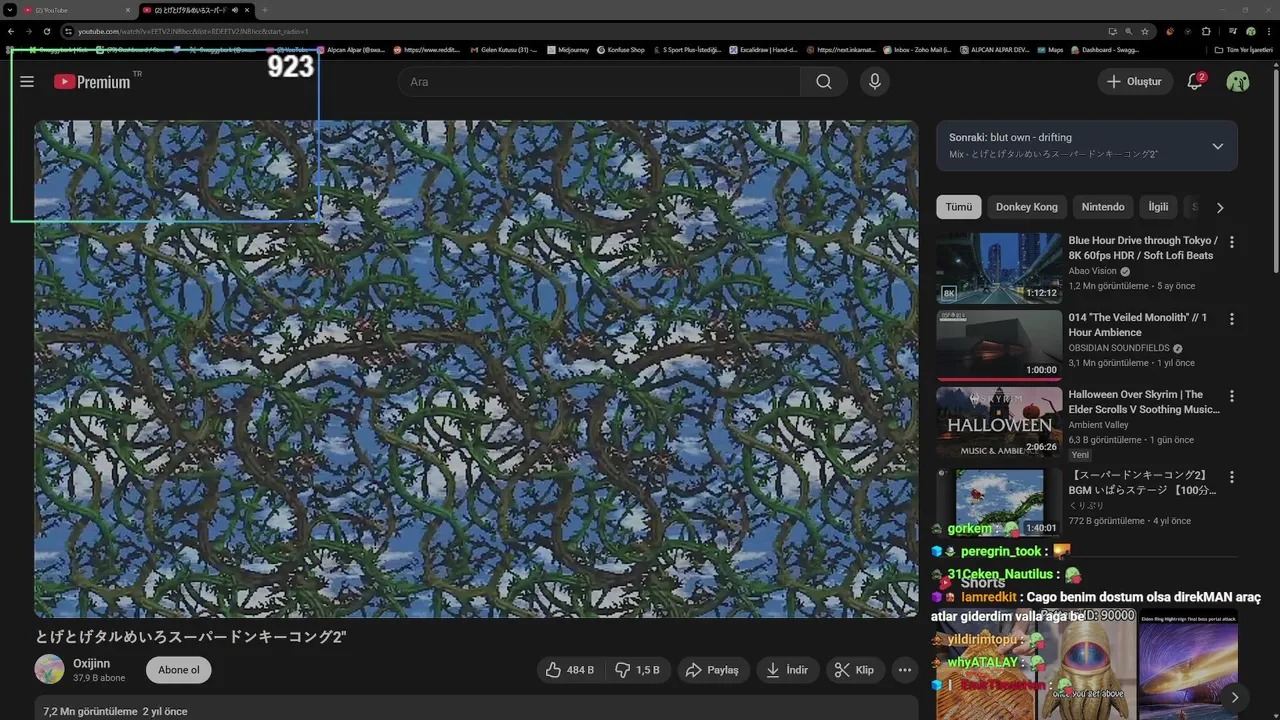The width and height of the screenshot is (1280, 720).
Task: Open the zoom magnifier in the address bar
Action: 1129,31
